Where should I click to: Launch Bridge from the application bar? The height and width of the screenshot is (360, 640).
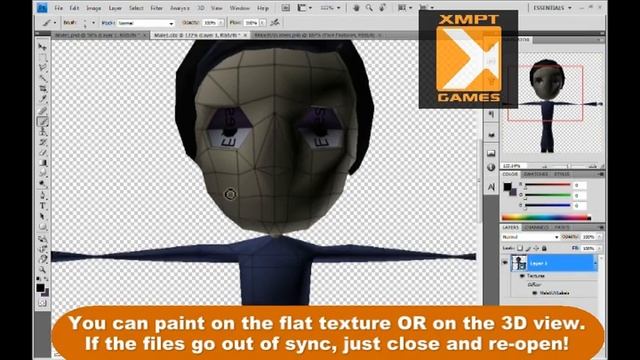pos(285,8)
